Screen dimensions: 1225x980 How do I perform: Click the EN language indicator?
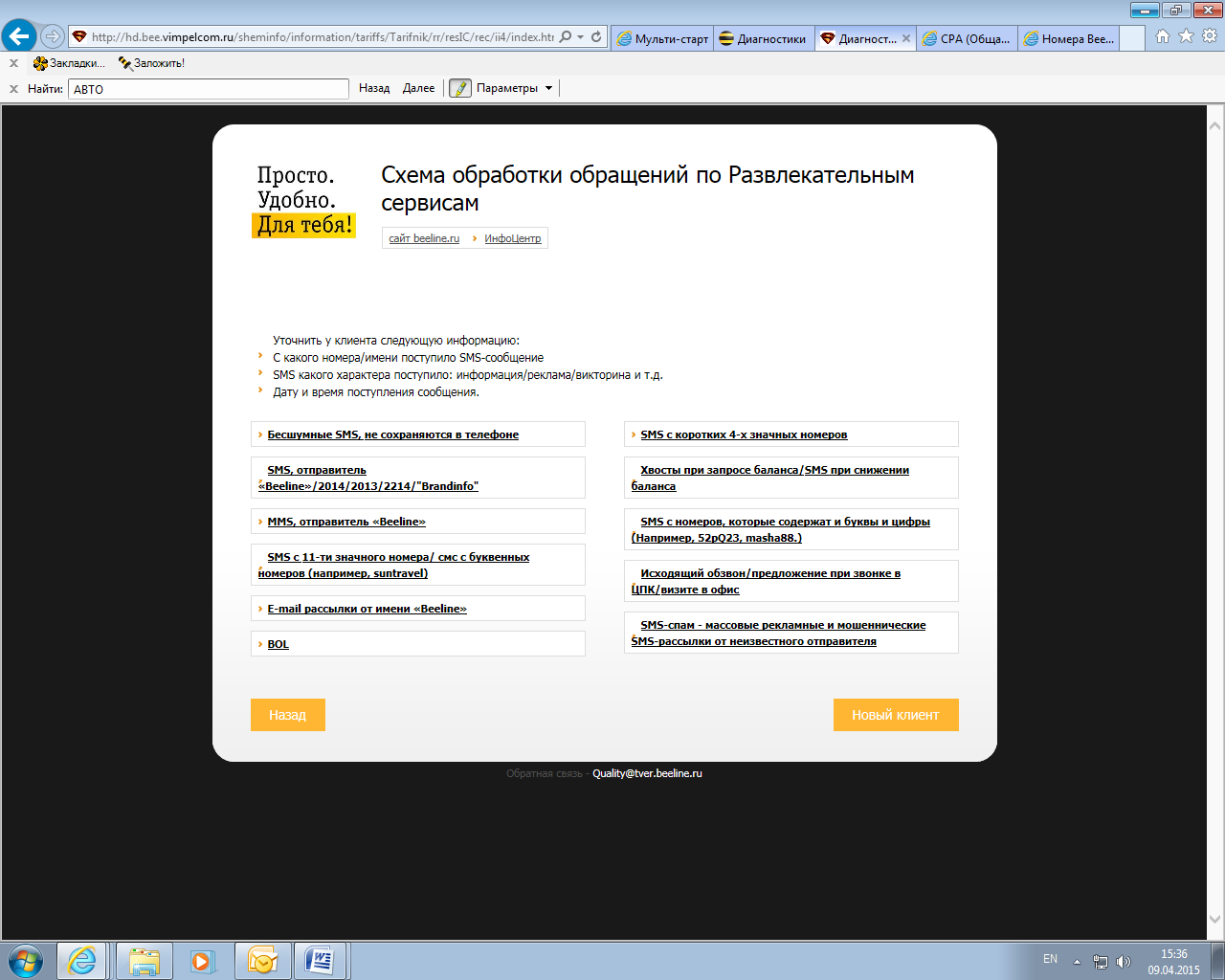[x=1050, y=959]
